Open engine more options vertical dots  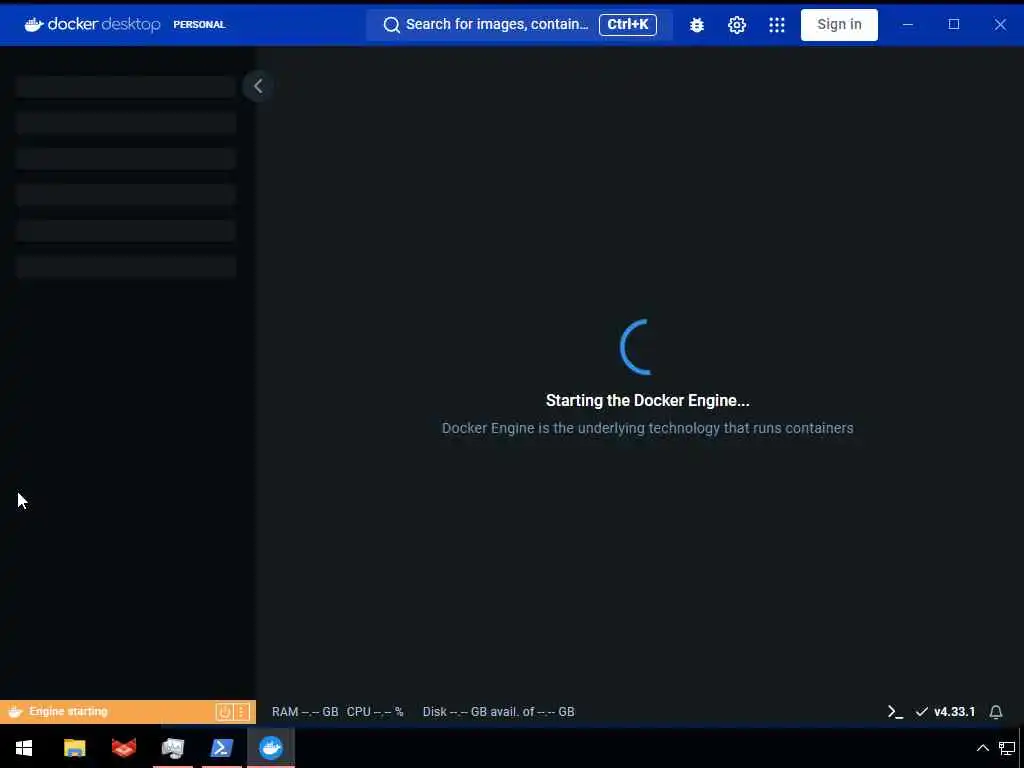241,711
